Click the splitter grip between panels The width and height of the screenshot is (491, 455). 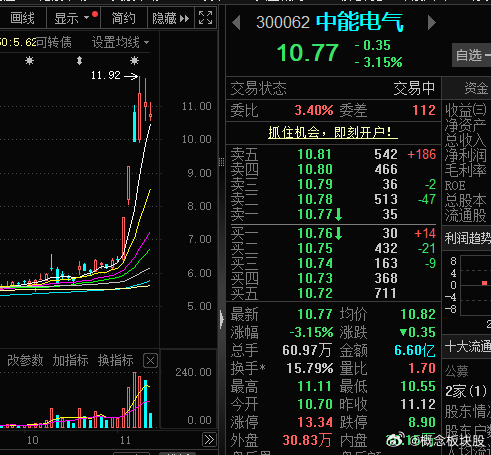pyautogui.click(x=222, y=162)
